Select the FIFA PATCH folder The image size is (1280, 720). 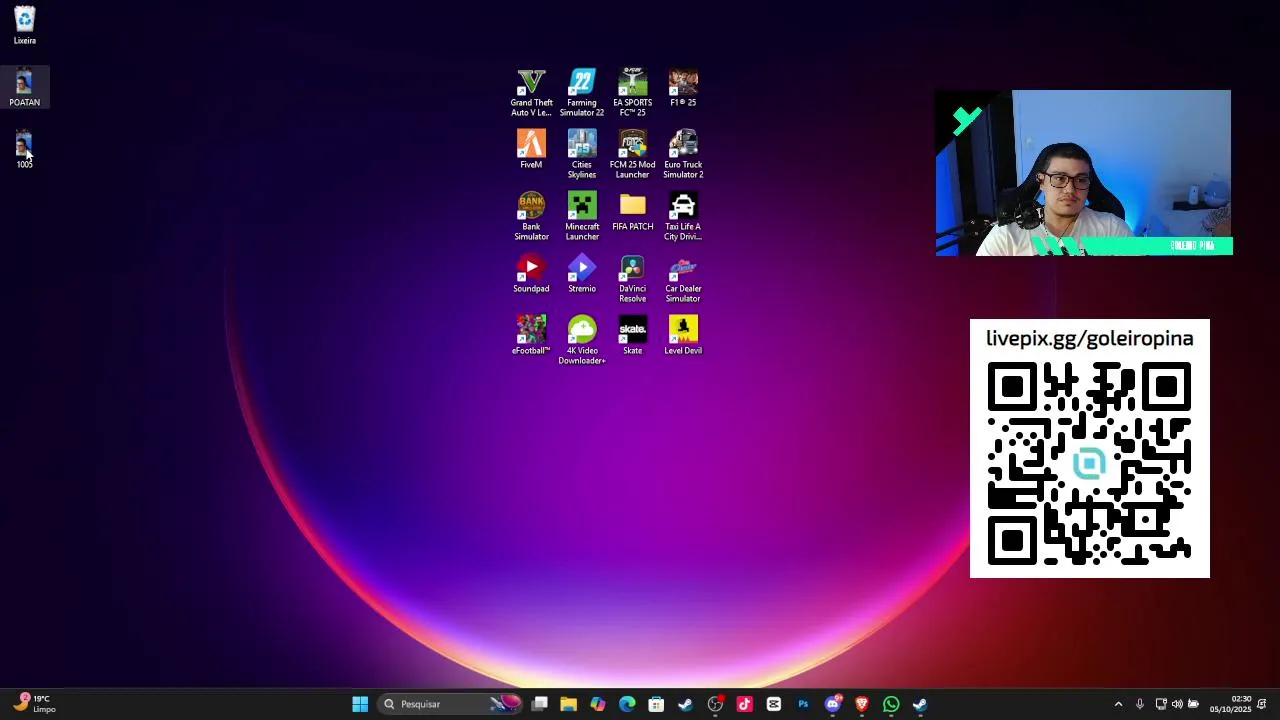pos(632,212)
